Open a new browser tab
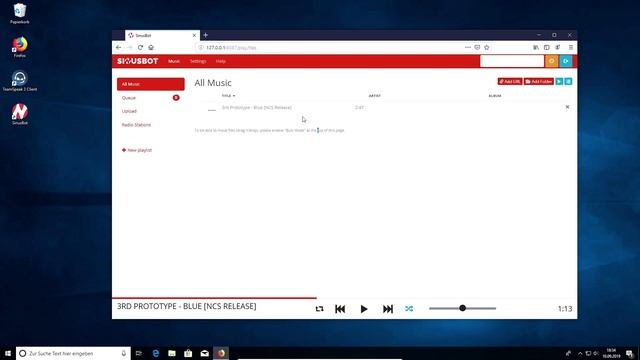 point(206,35)
